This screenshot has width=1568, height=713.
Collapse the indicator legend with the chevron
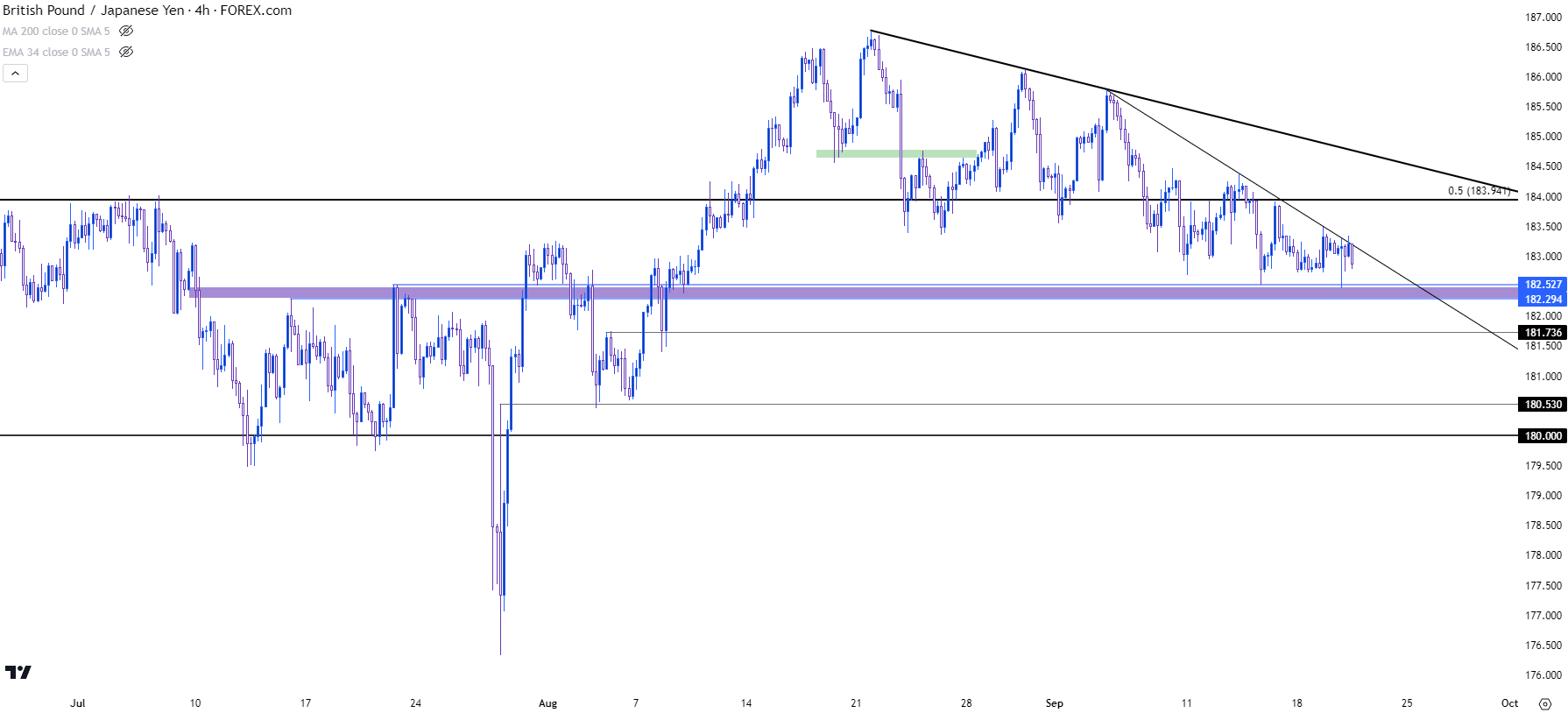point(15,74)
